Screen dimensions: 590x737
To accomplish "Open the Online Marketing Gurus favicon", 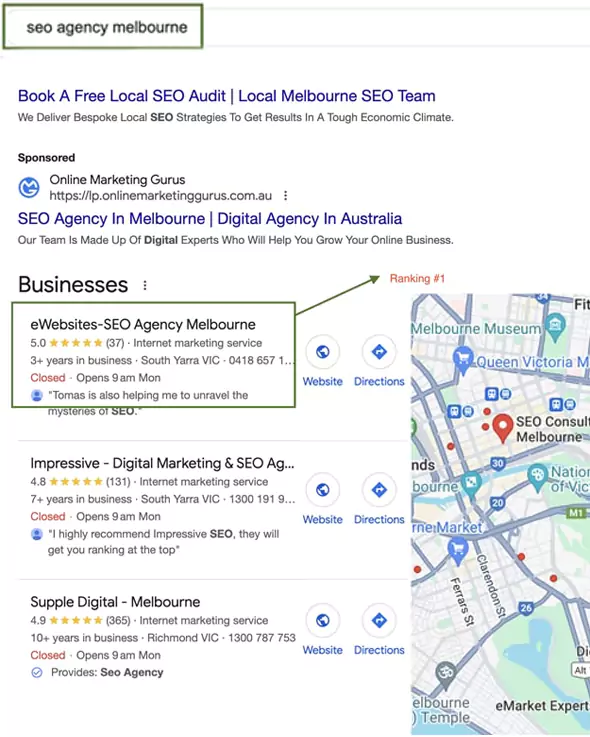I will click(x=29, y=188).
